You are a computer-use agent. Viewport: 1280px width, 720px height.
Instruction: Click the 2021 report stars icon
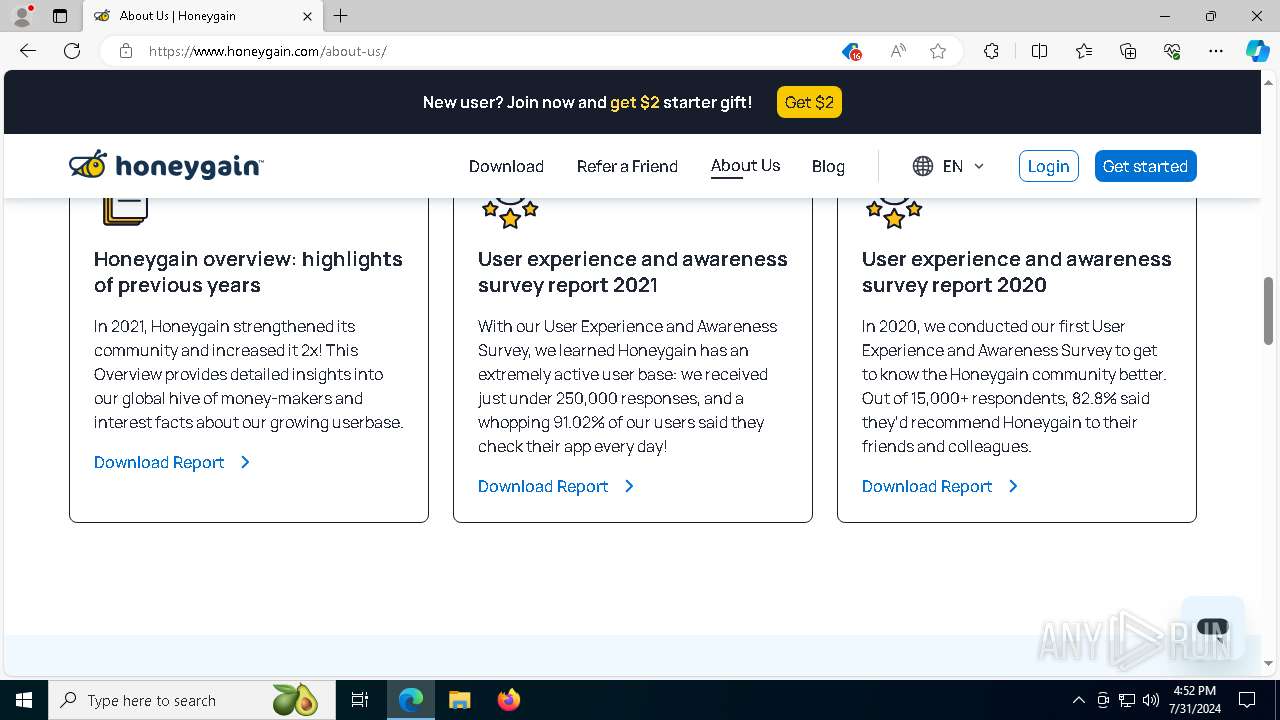pyautogui.click(x=510, y=212)
